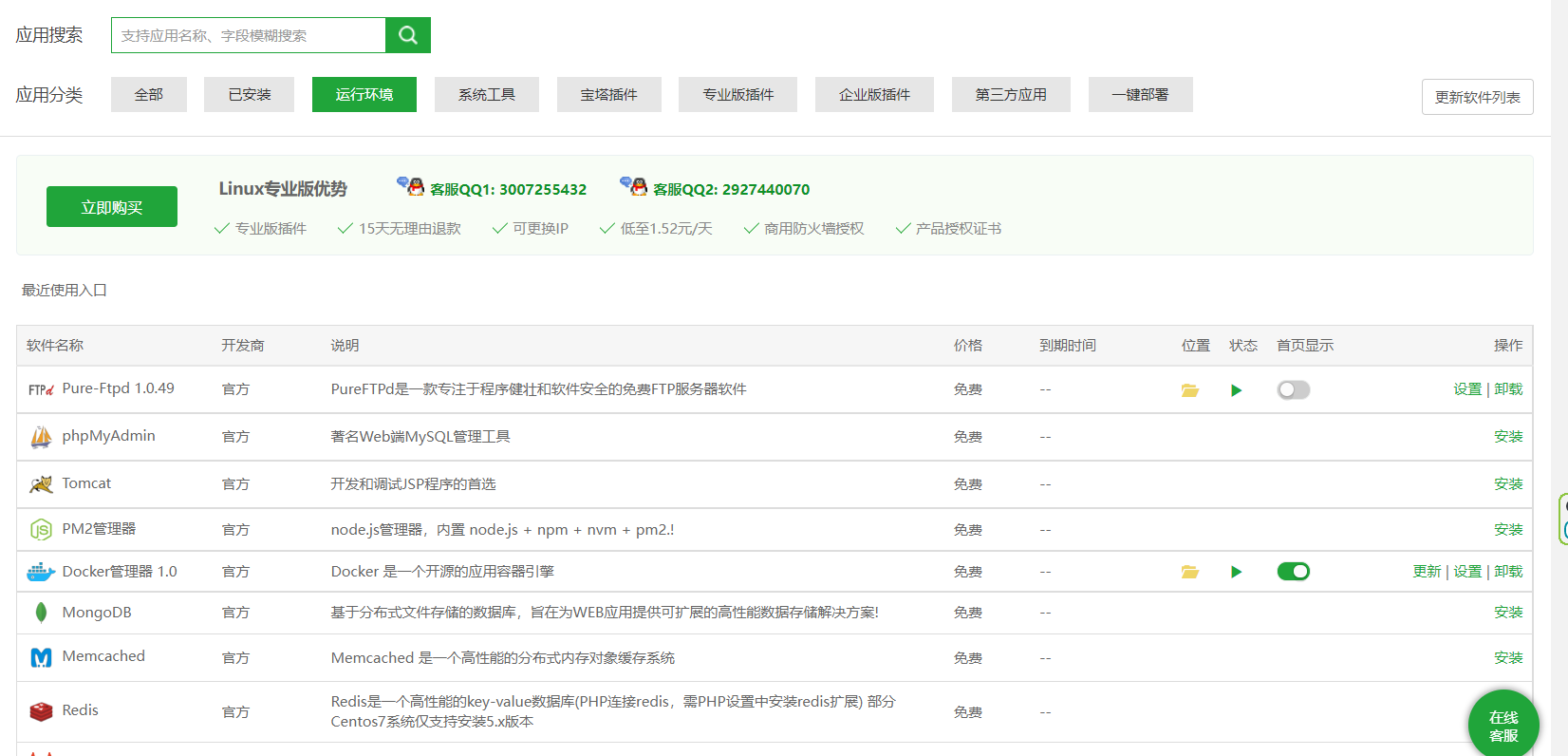Select the 第三方应用 category tab
Image resolution: width=1568 pixels, height=756 pixels.
1011,94
